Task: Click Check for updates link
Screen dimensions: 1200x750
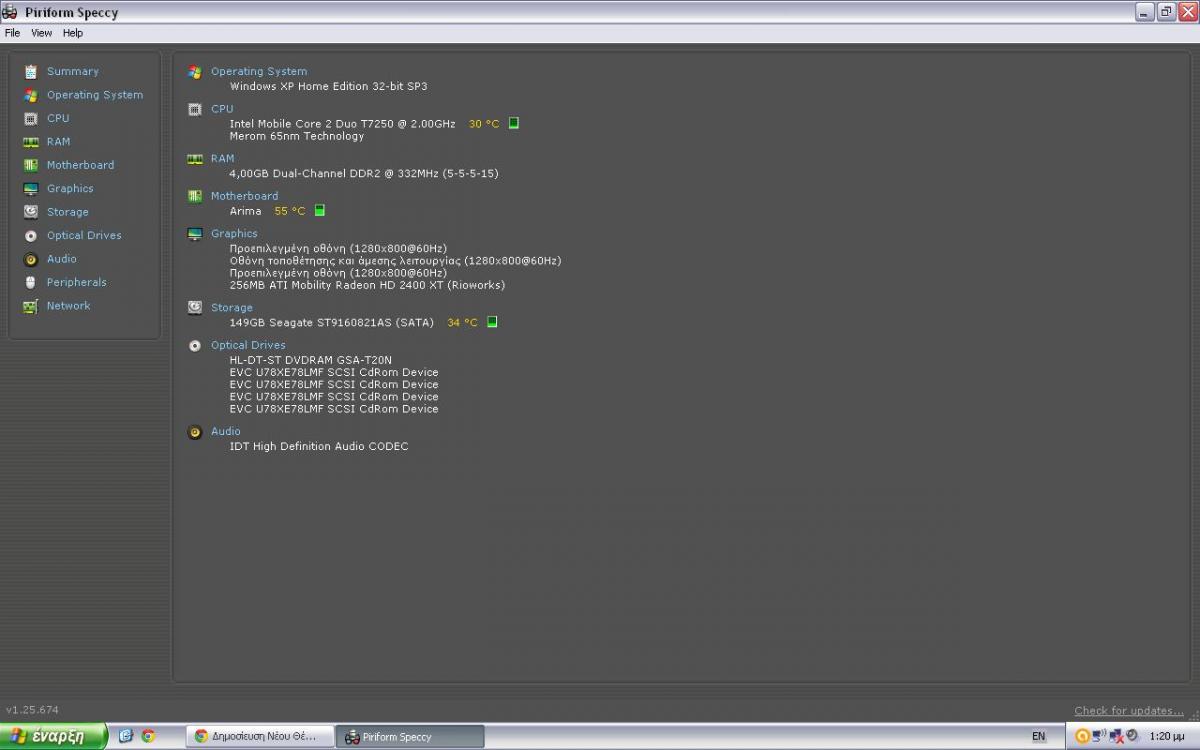Action: [x=1129, y=711]
